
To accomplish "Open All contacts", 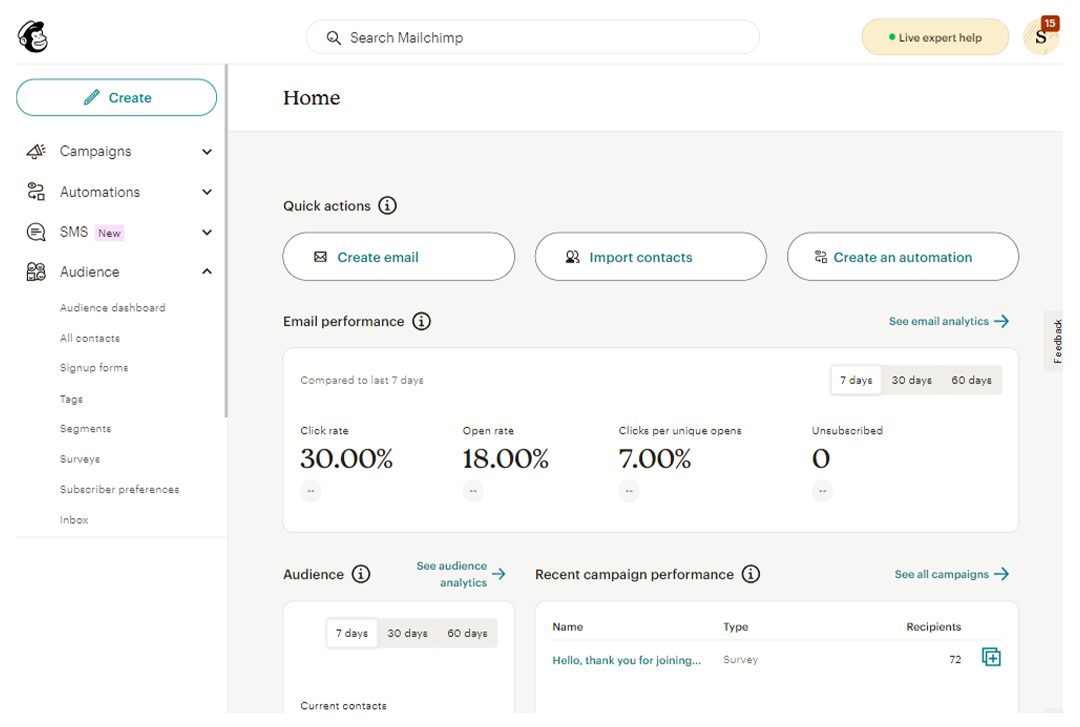I will coord(90,338).
